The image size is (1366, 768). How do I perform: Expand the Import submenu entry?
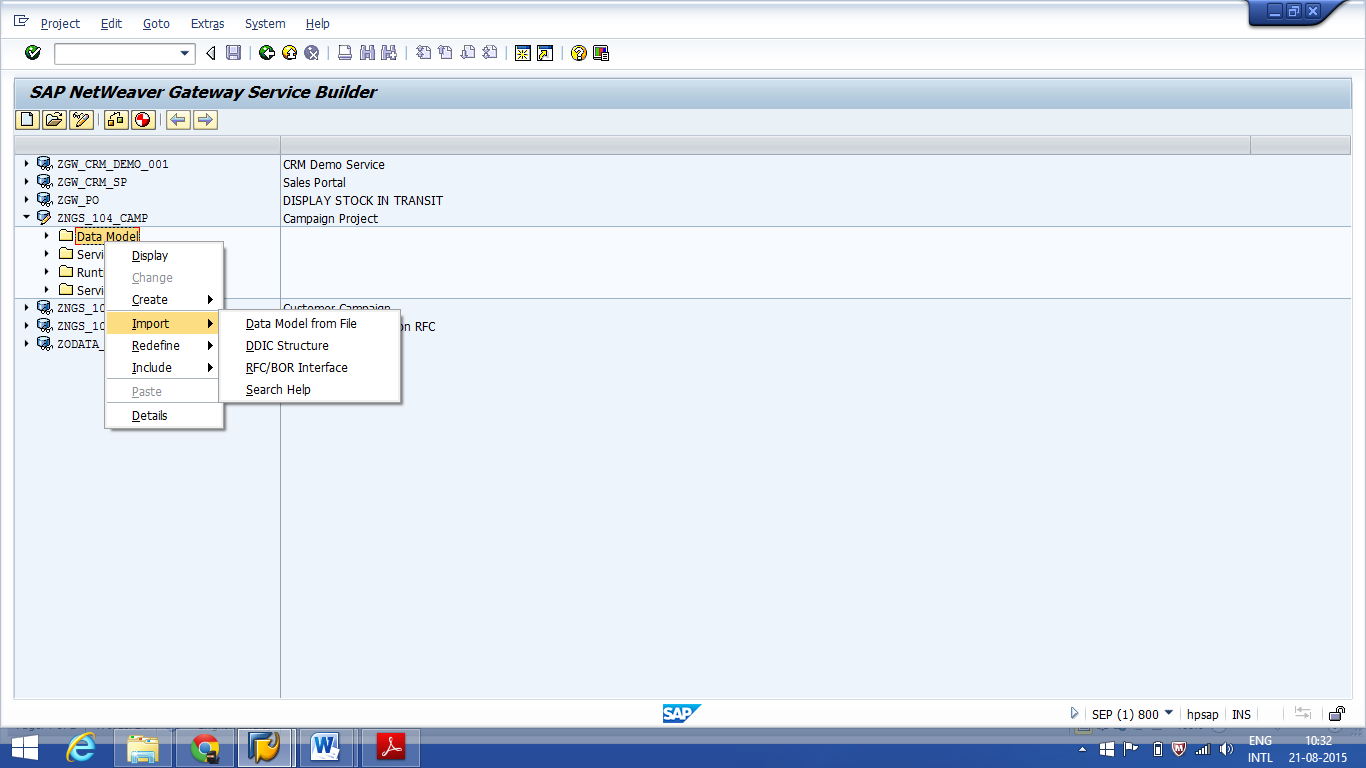point(148,323)
